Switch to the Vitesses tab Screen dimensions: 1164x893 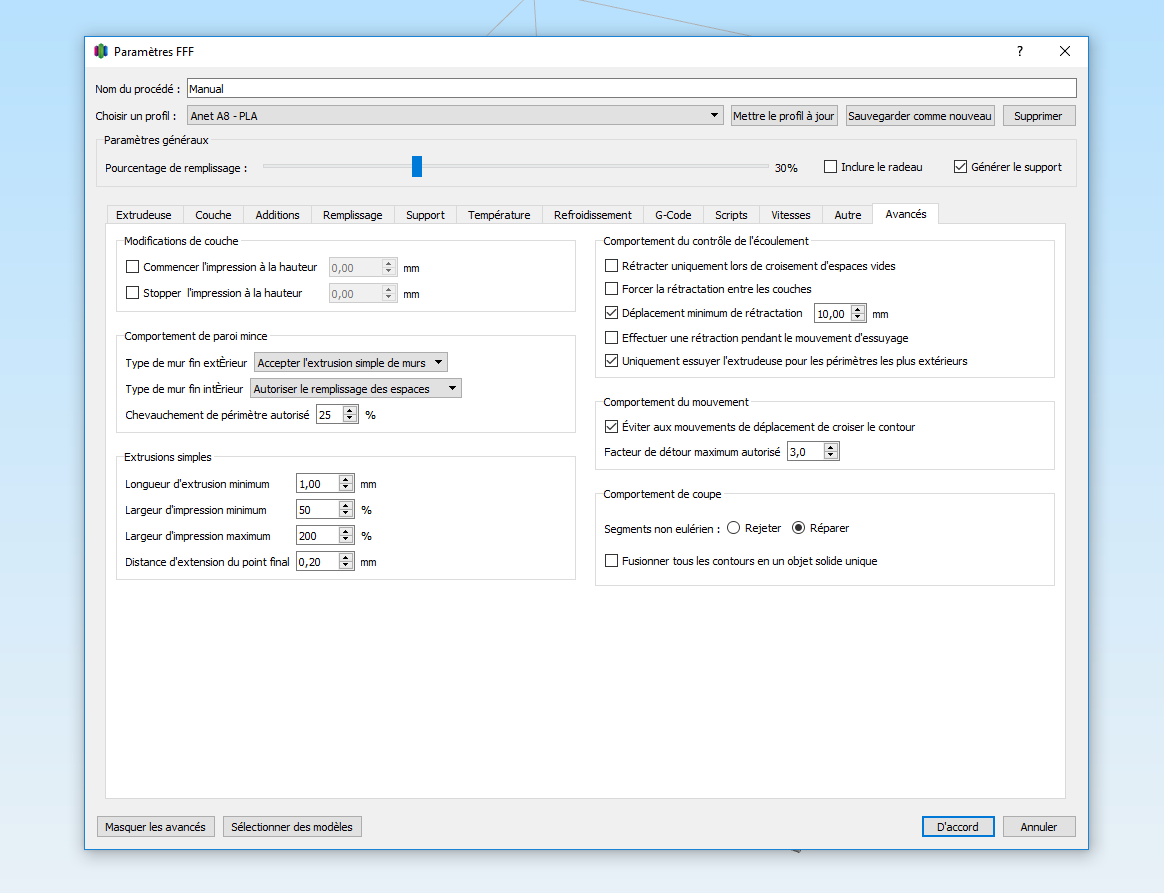pos(791,215)
